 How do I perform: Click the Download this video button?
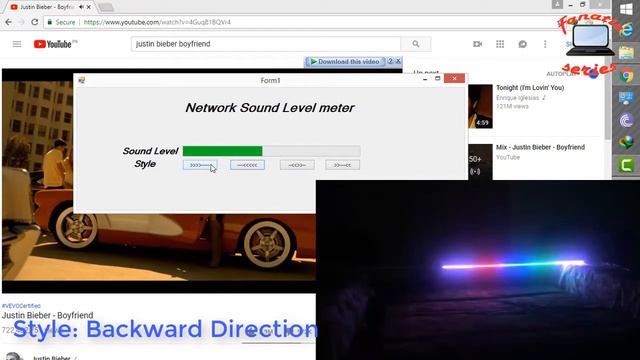[344, 62]
